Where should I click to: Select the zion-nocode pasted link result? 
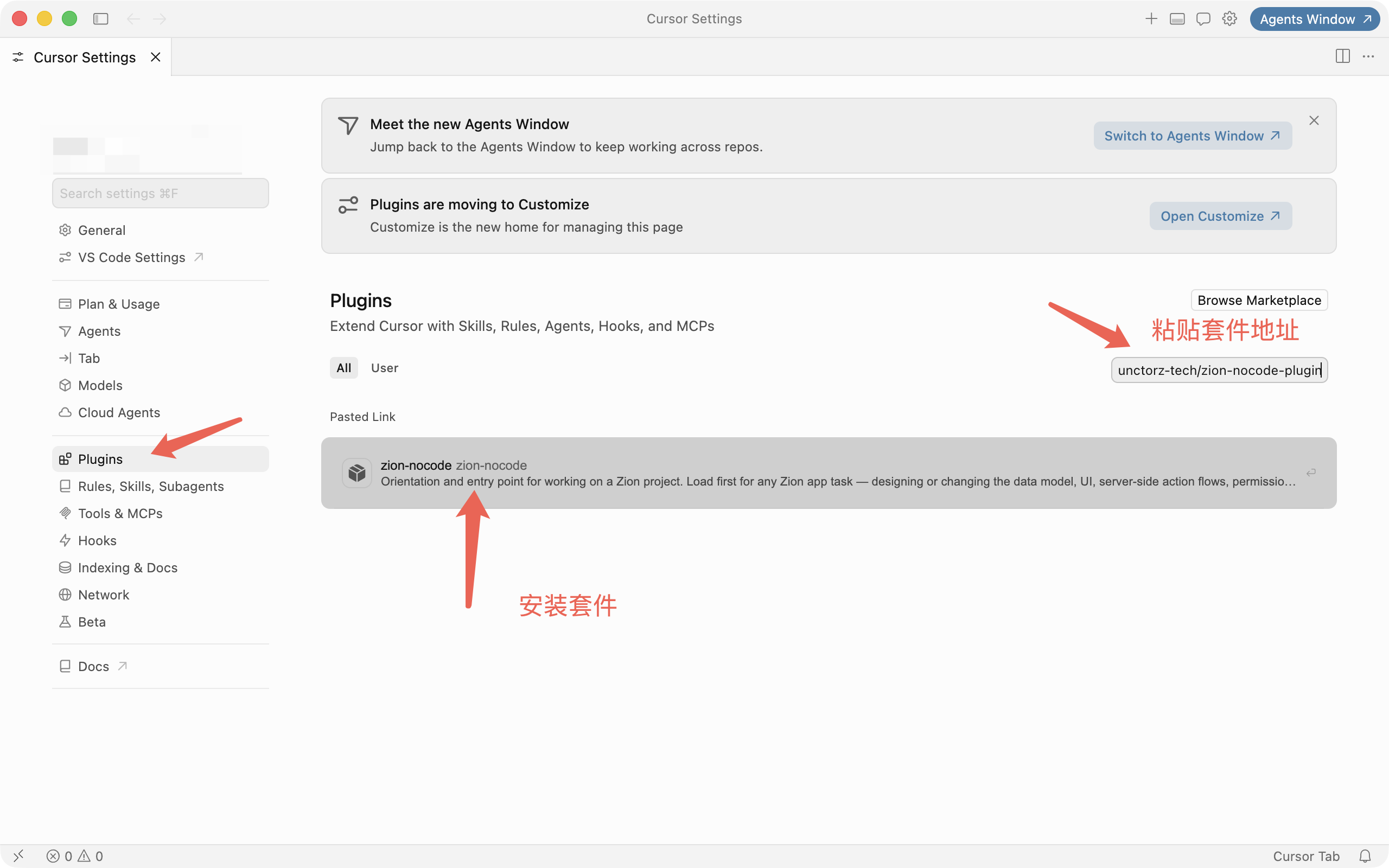[x=829, y=473]
